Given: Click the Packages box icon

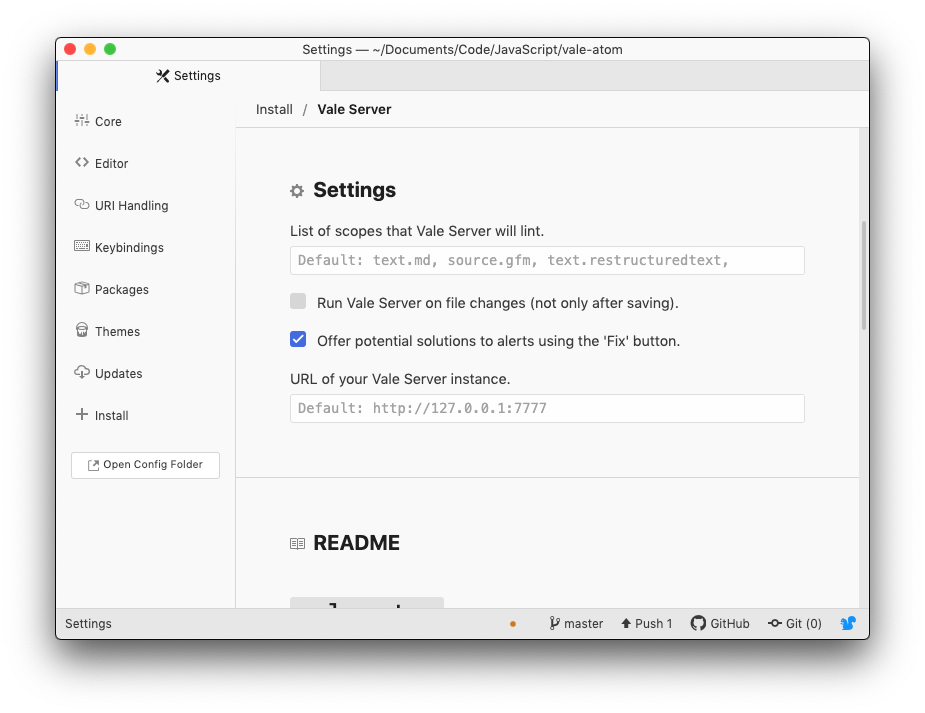Looking at the screenshot, I should point(81,288).
